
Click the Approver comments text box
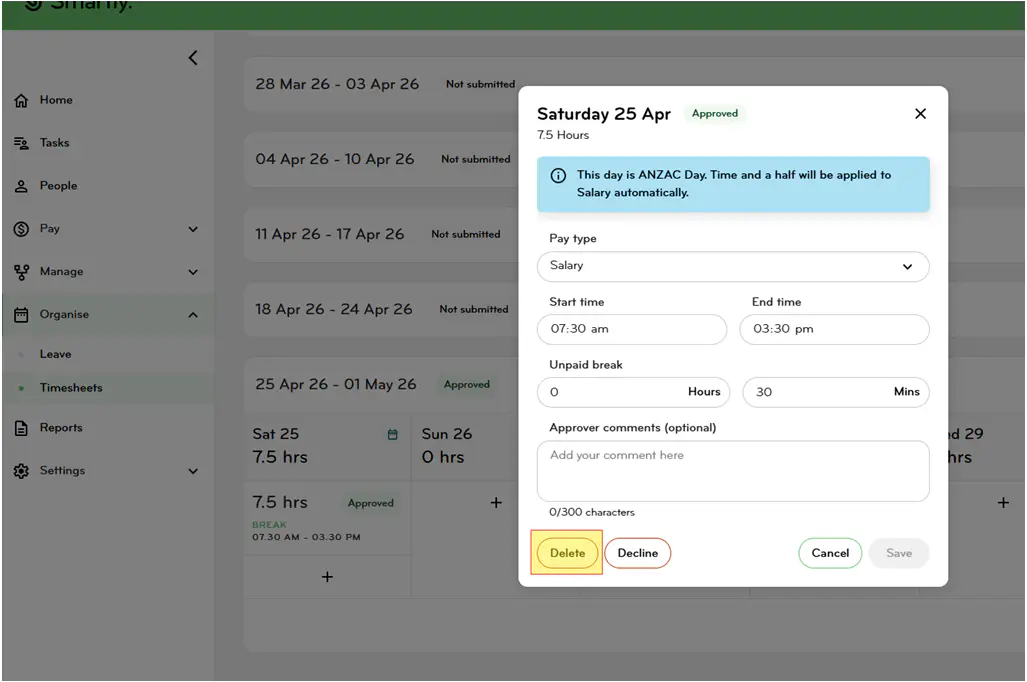pyautogui.click(x=733, y=471)
